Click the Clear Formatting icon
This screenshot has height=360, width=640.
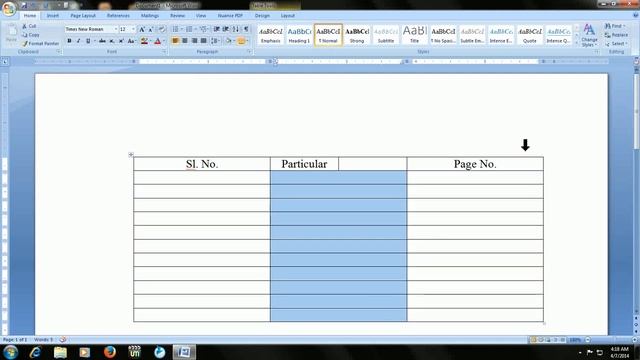[162, 29]
